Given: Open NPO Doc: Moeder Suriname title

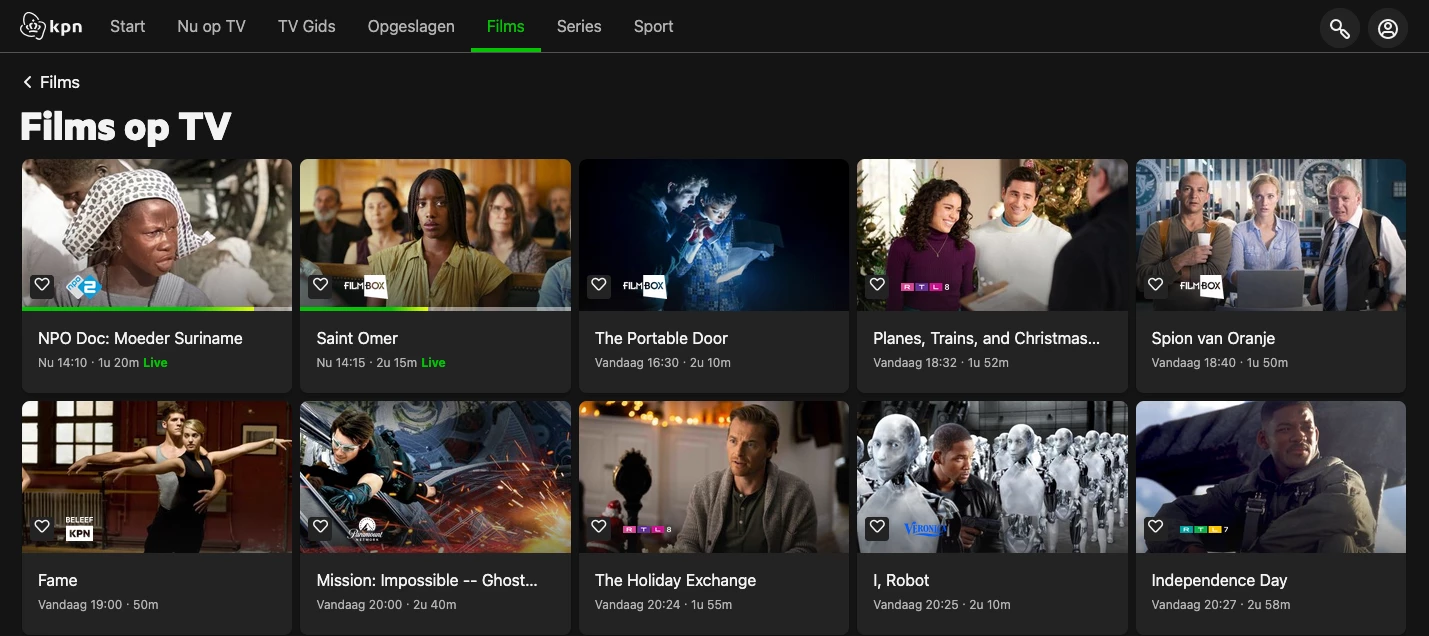Looking at the screenshot, I should pyautogui.click(x=140, y=338).
